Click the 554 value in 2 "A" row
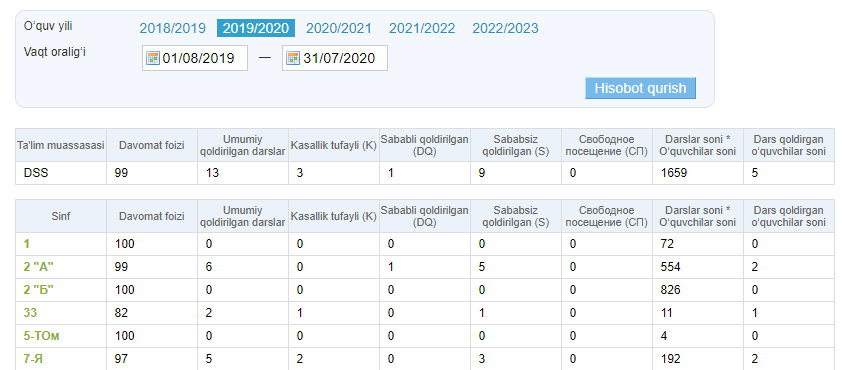 [670, 267]
